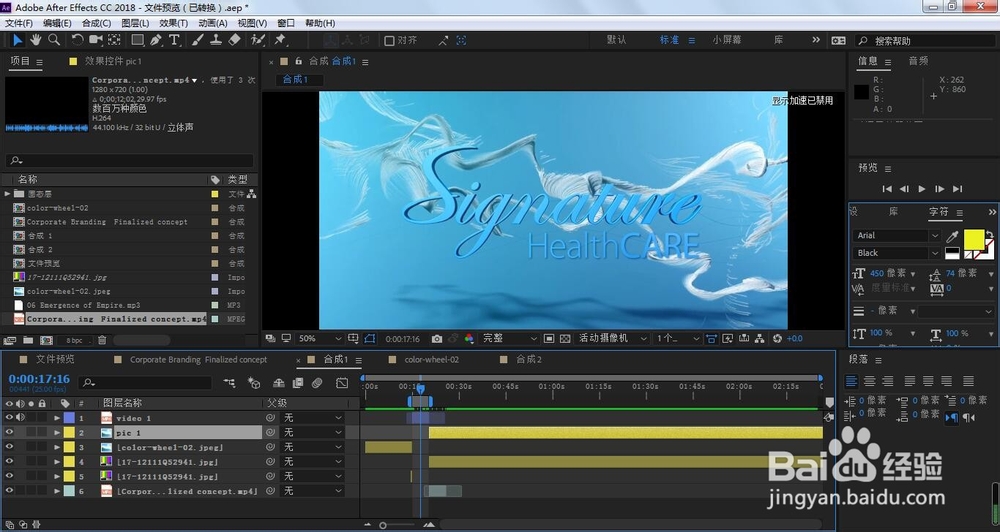The width and height of the screenshot is (1000, 532).
Task: Hide the pic 1 layer
Action: coord(9,432)
